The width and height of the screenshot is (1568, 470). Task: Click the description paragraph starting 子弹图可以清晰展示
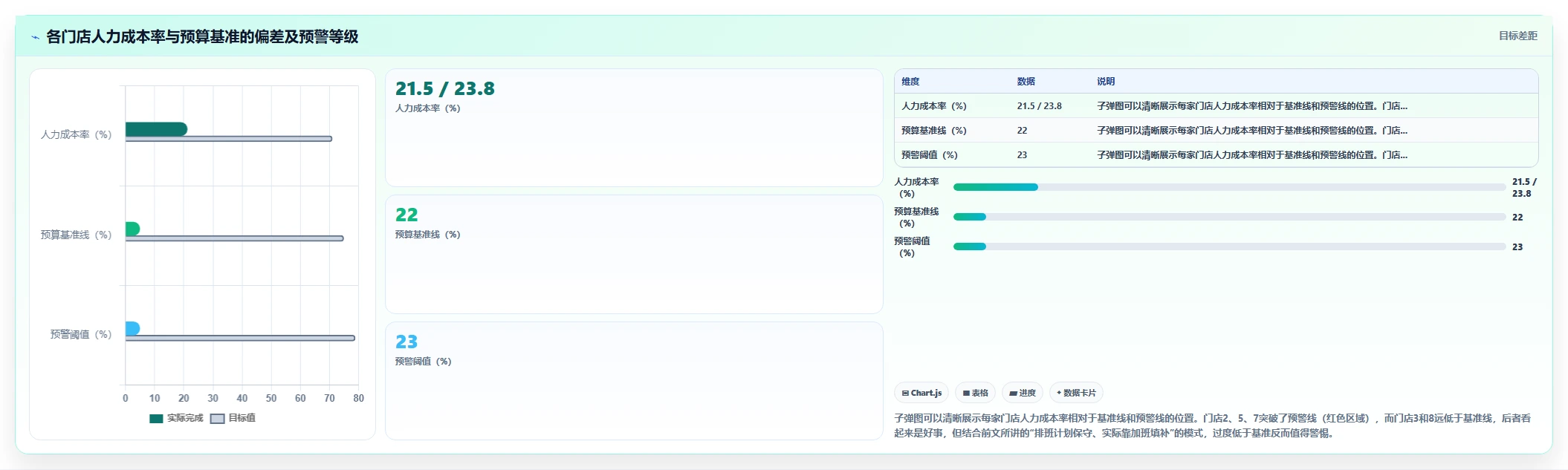pos(1213,425)
